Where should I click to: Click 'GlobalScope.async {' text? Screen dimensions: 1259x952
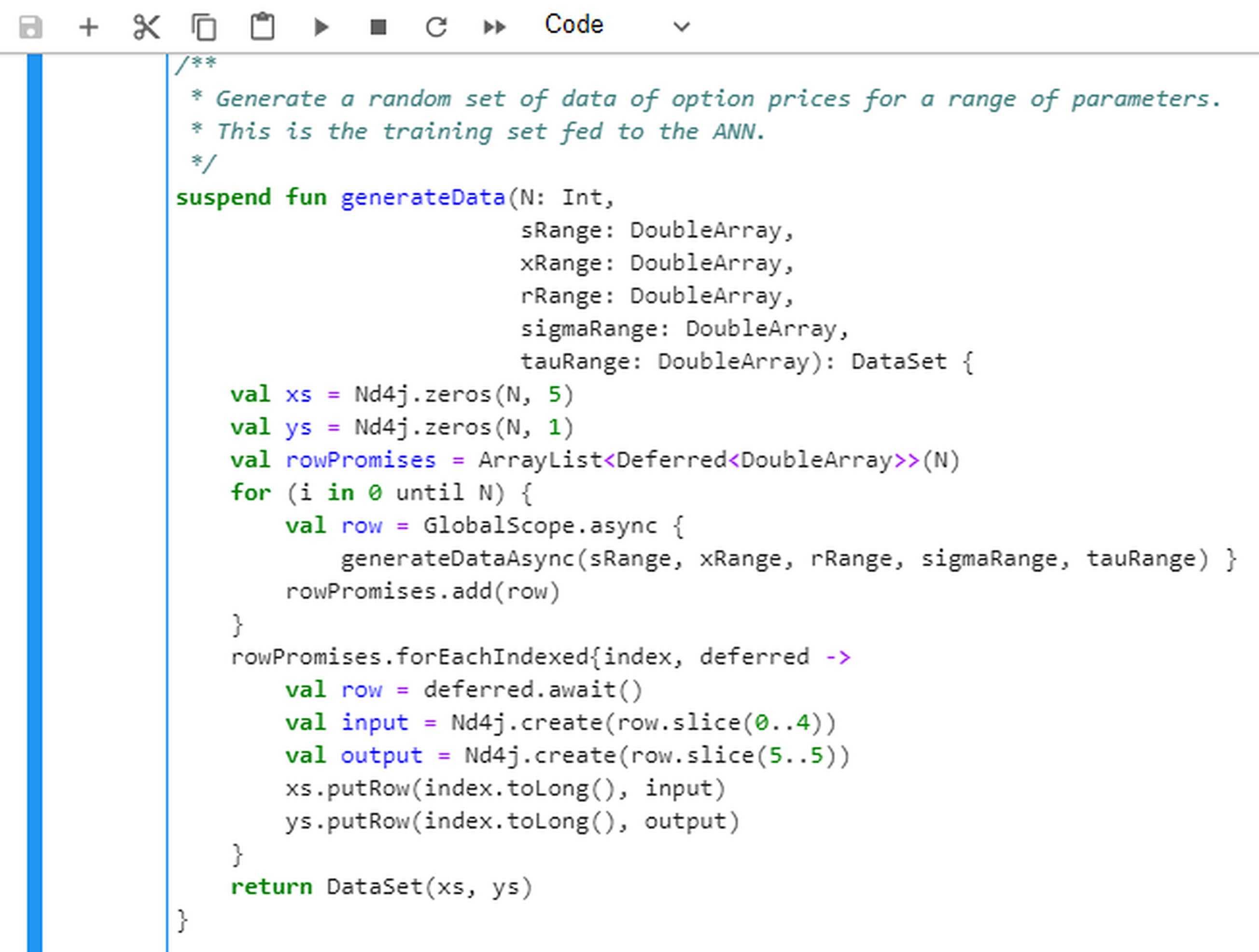[553, 526]
